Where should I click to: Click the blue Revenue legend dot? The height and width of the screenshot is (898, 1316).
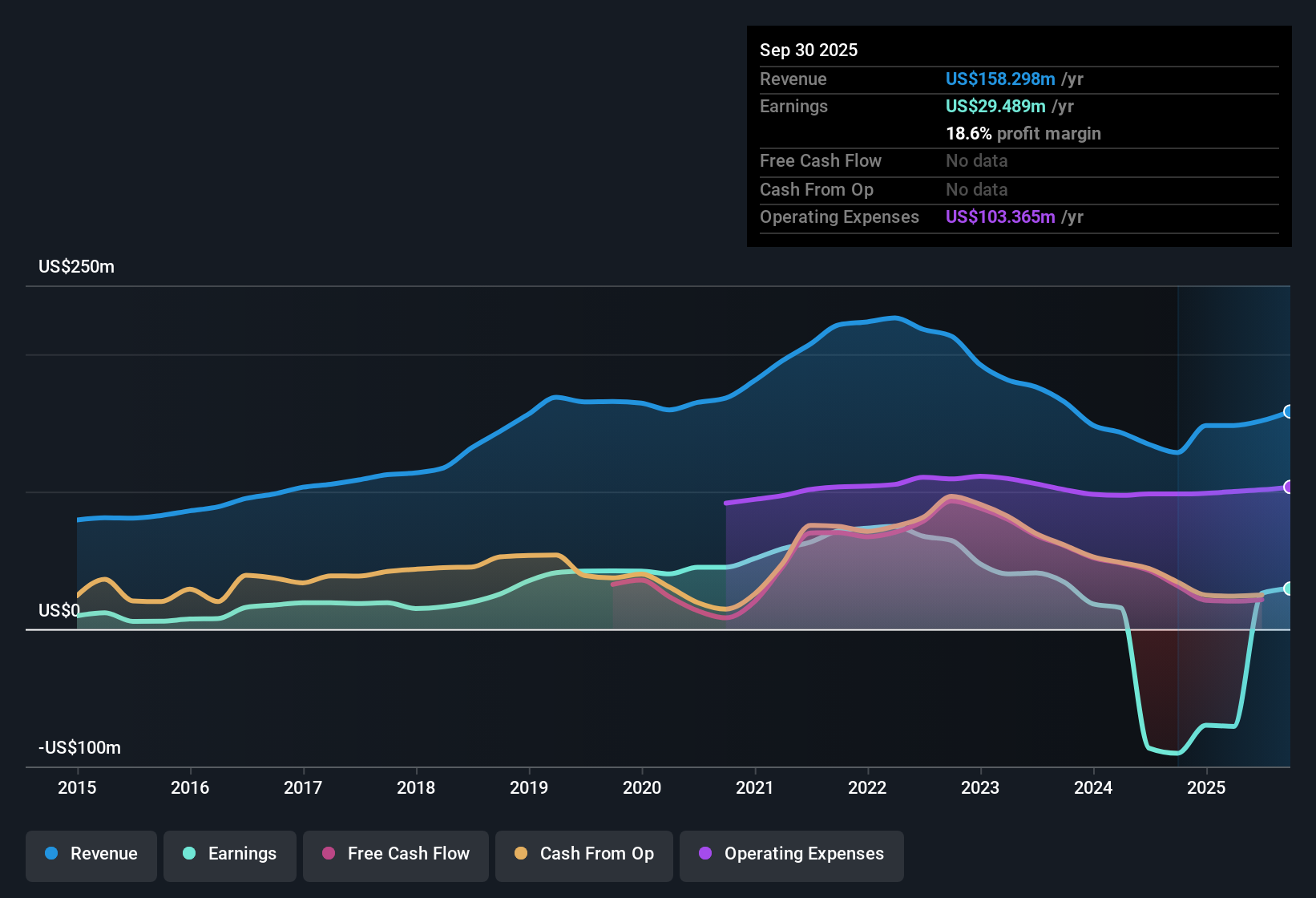point(50,854)
